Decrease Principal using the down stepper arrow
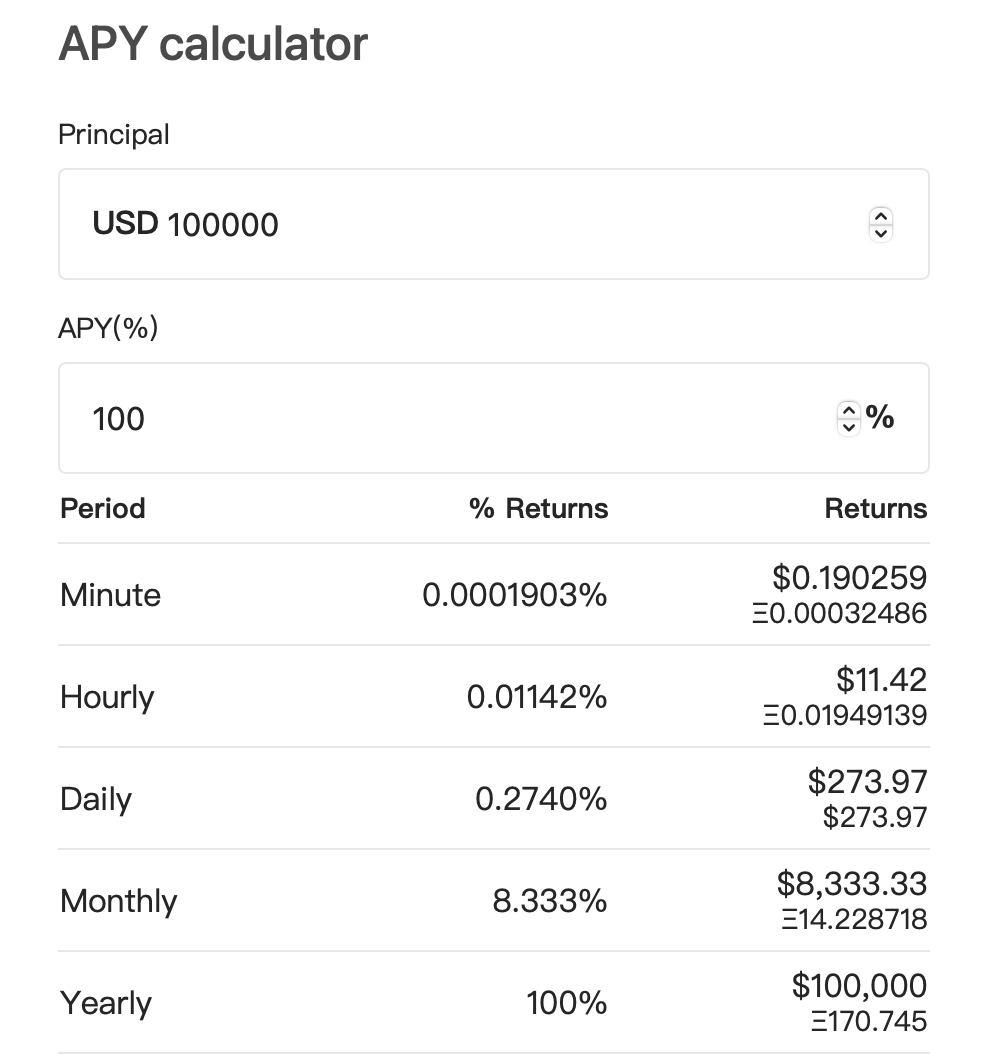 [x=880, y=232]
